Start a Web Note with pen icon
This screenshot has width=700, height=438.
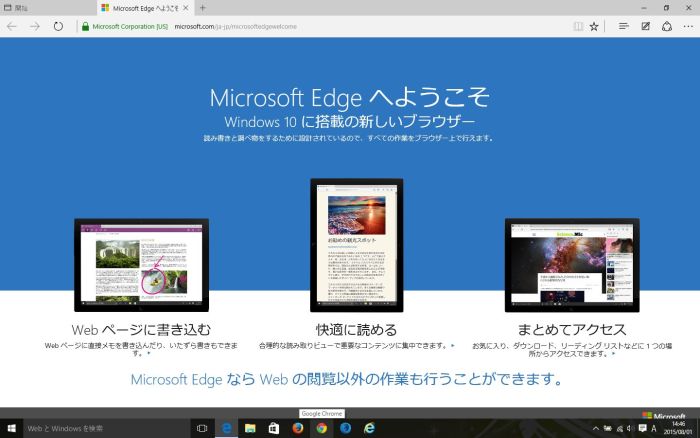point(645,26)
